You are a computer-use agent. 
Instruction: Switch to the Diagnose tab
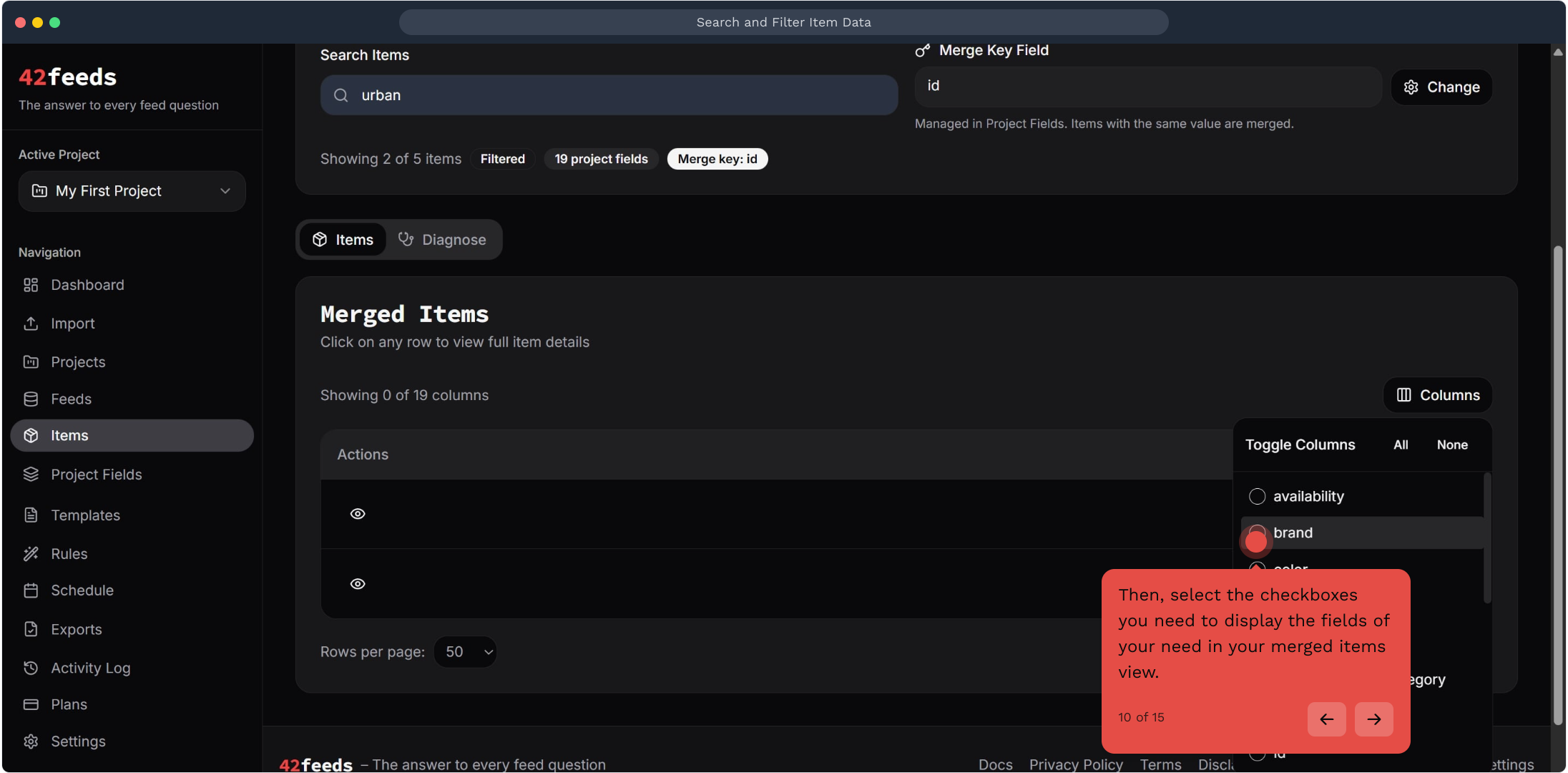click(442, 240)
